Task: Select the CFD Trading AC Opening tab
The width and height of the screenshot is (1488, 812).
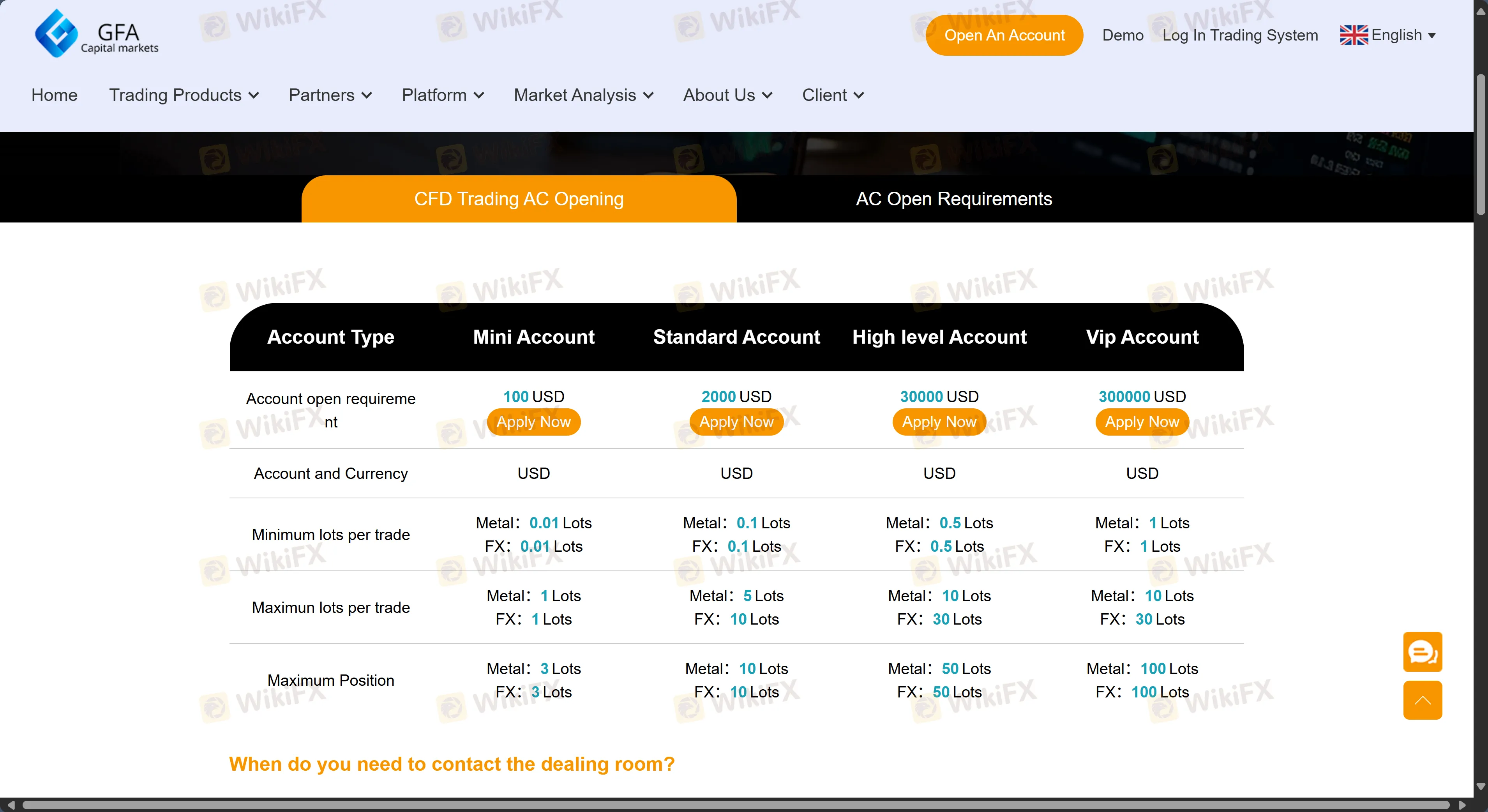Action: point(519,199)
